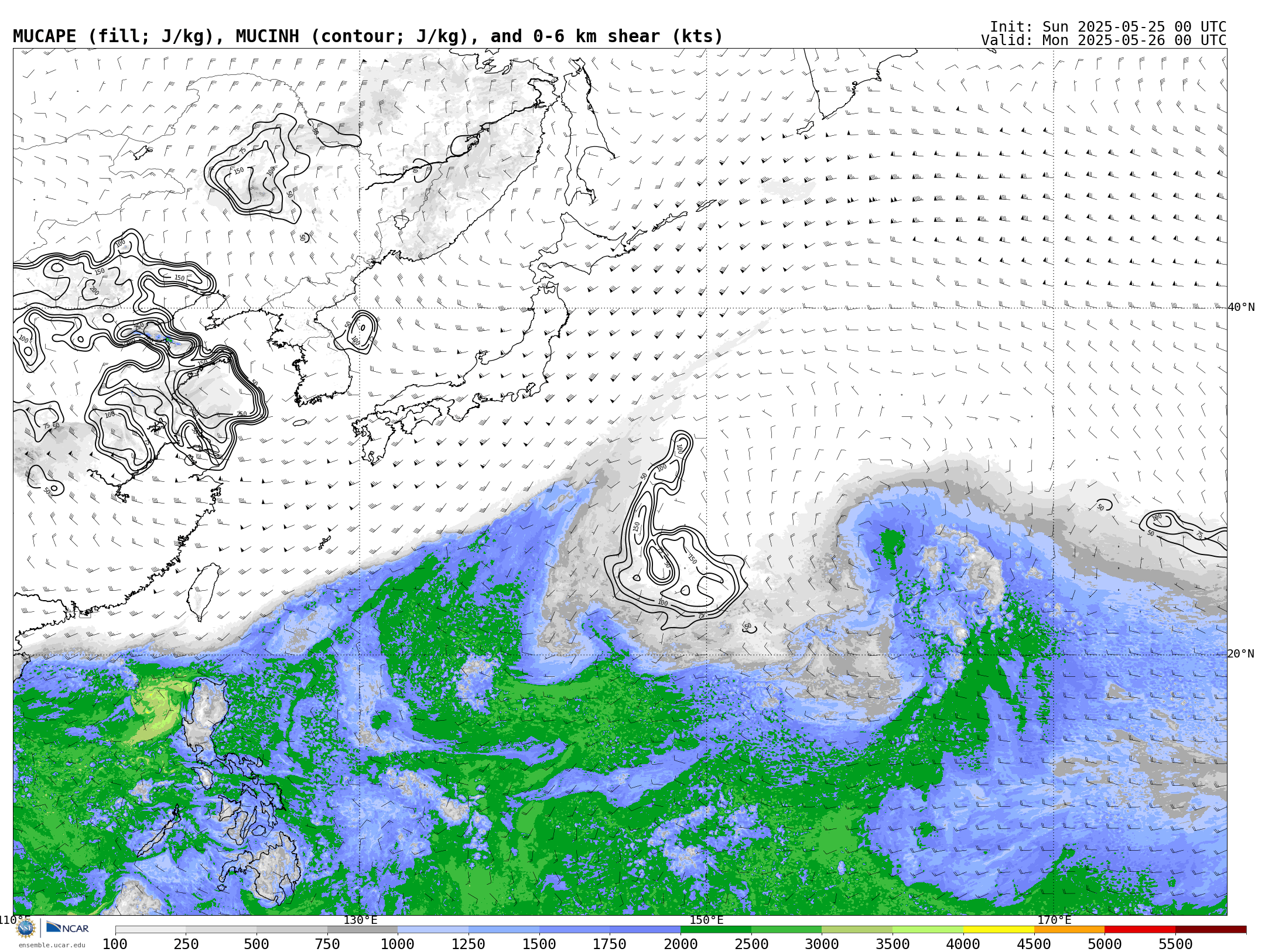Image resolution: width=1265 pixels, height=952 pixels.
Task: Click the colorbar tick label 2000
Action: [681, 944]
